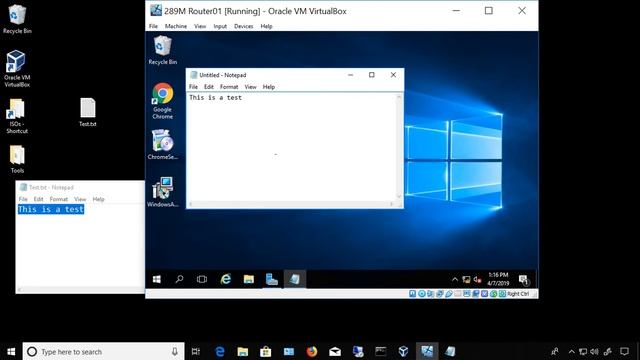Open VirtualBox Devices menu

coord(244,26)
